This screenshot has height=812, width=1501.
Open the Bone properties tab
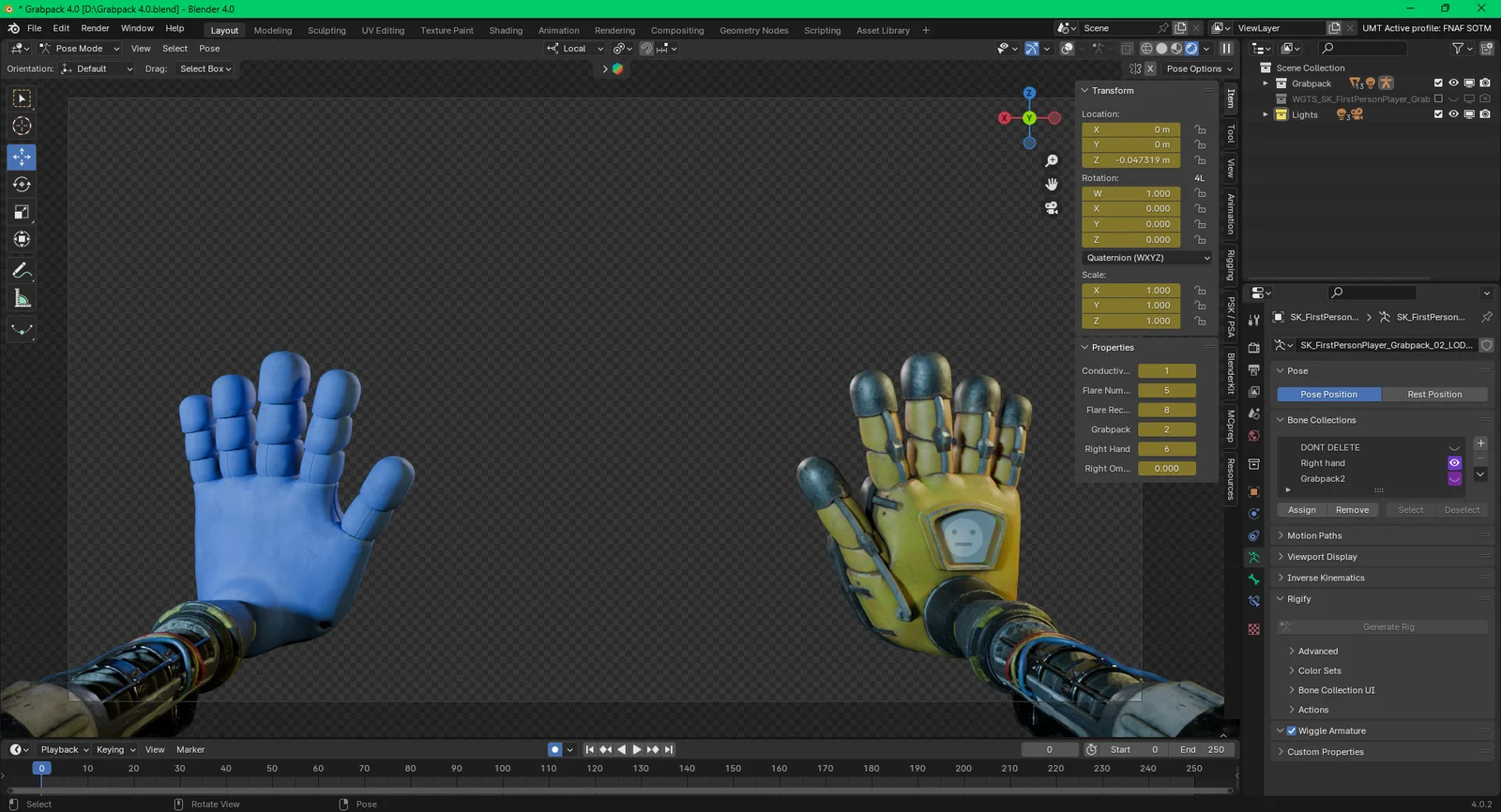(1254, 579)
